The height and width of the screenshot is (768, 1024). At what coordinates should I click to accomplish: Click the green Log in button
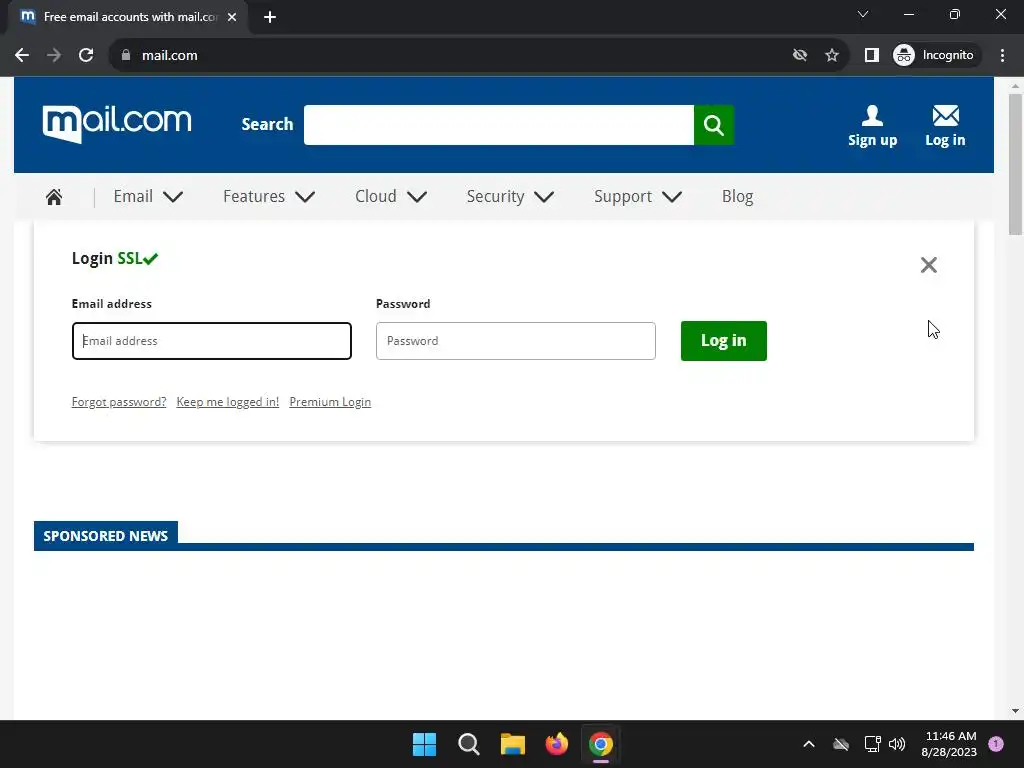click(724, 341)
